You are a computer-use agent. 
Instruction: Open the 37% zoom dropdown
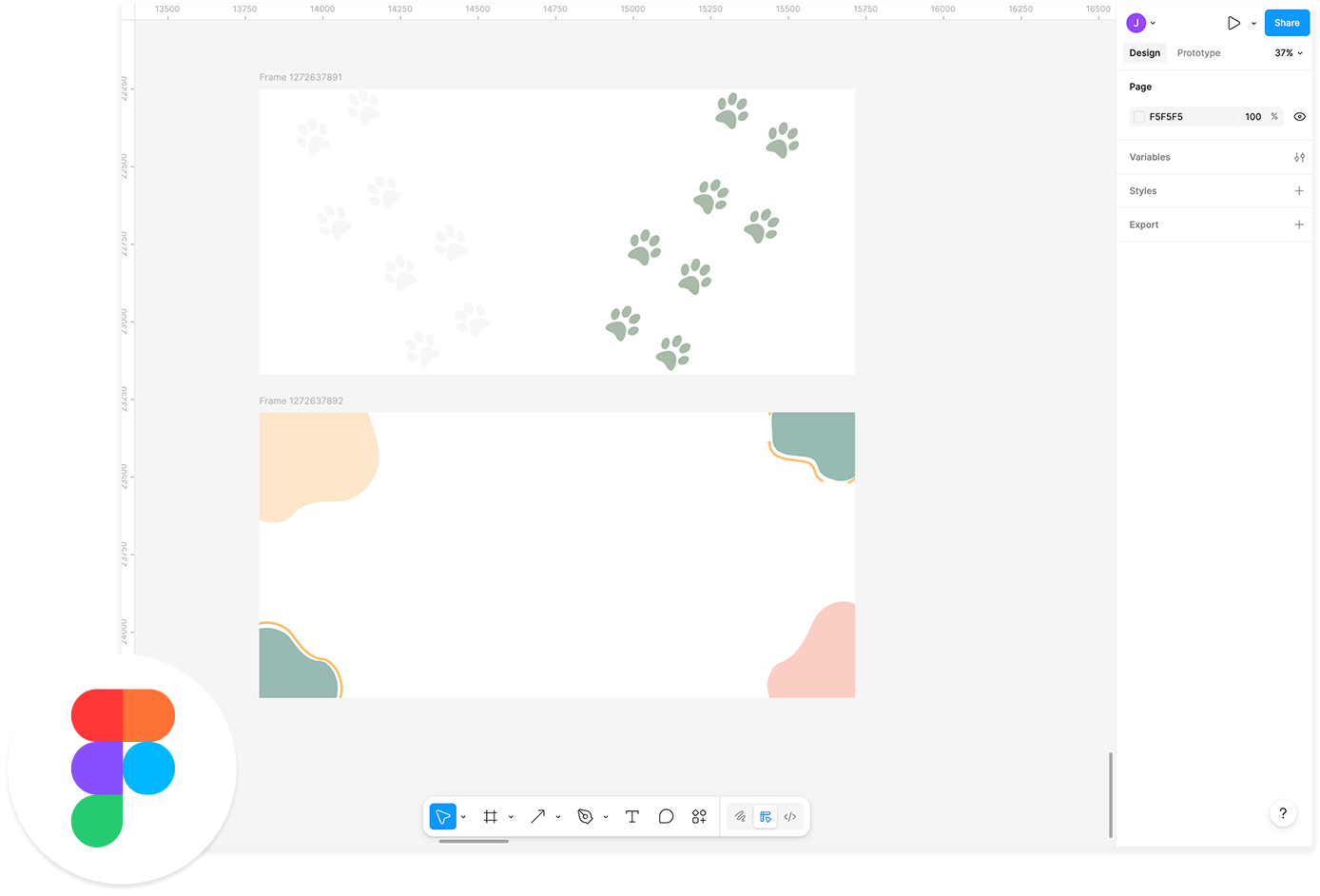[1289, 53]
